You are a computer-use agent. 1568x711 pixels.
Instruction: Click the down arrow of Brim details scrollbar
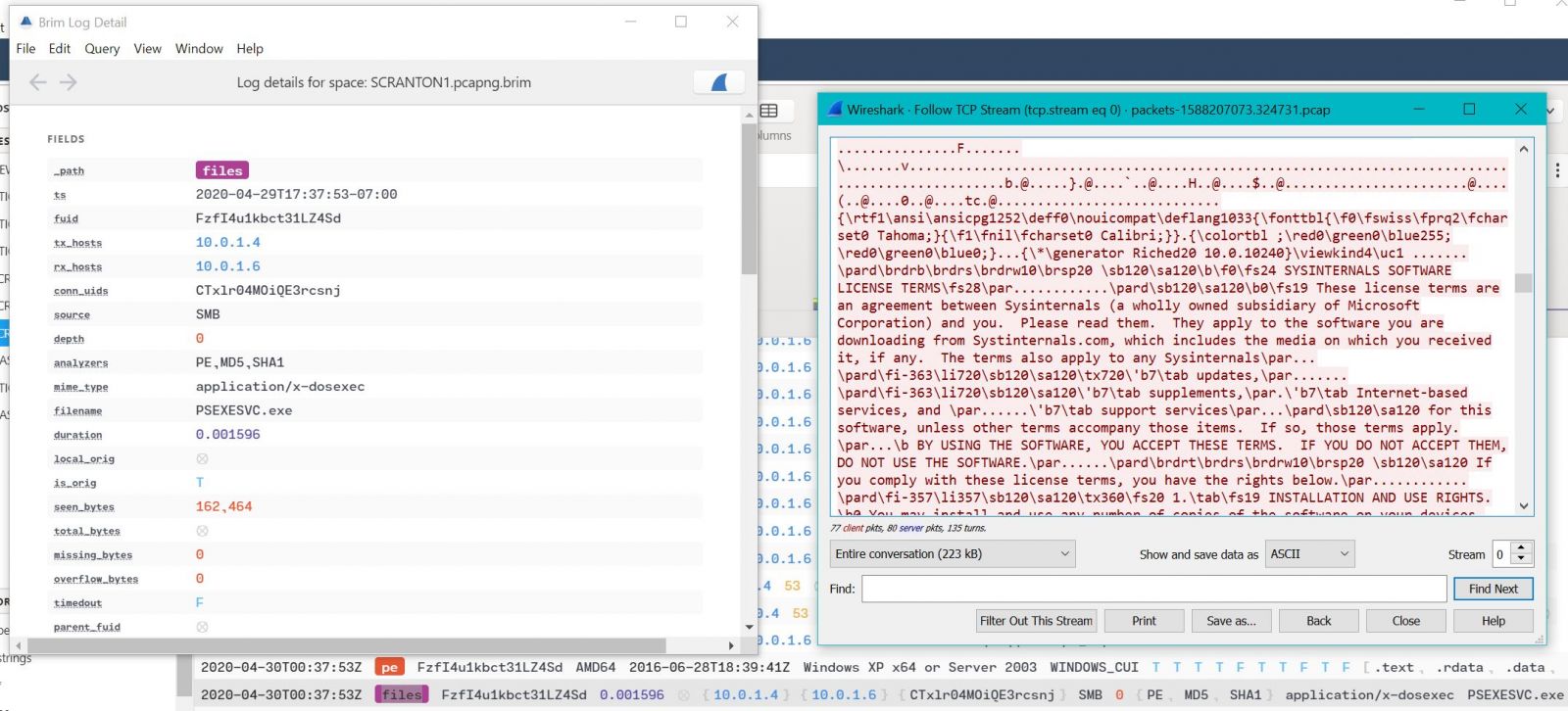pos(750,627)
